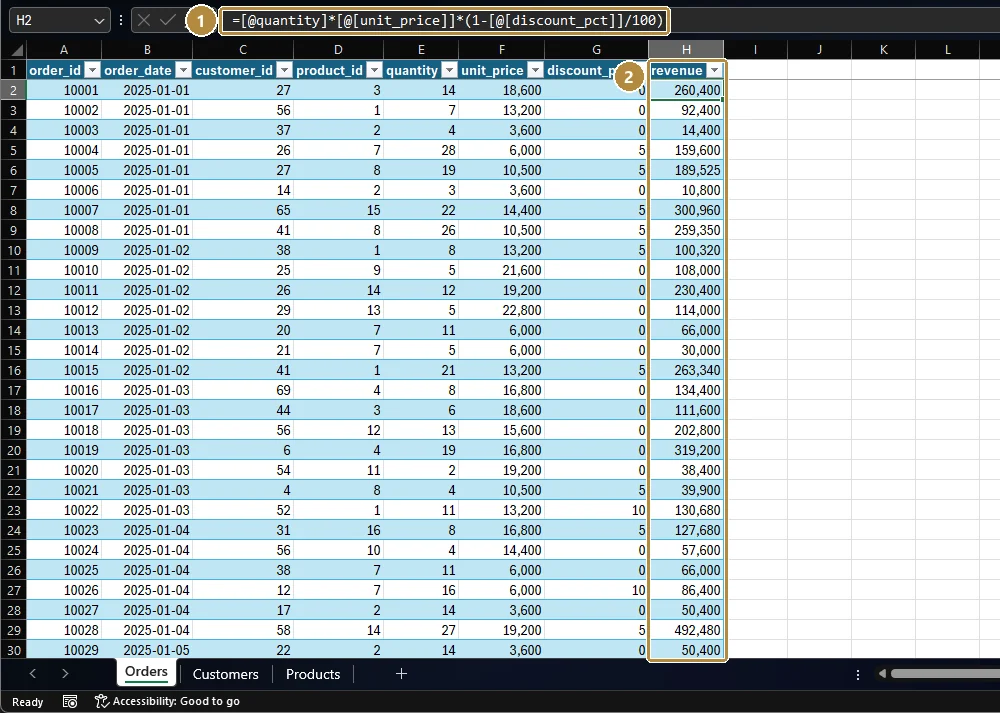Click order_date cell in row 10020
This screenshot has height=713, width=1000.
click(x=147, y=470)
